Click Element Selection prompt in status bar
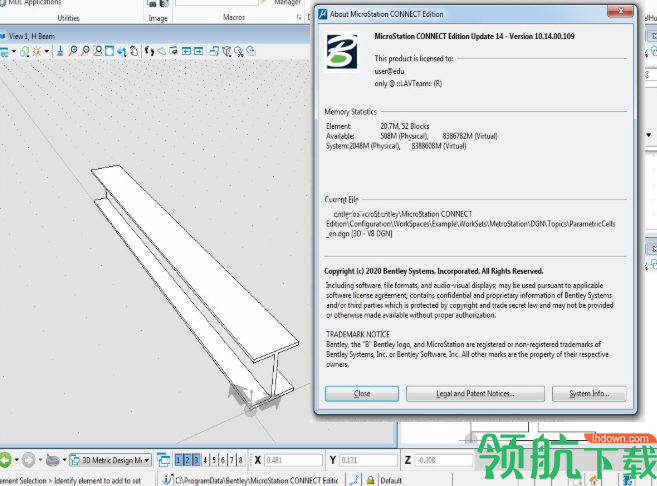Image resolution: width=657 pixels, height=486 pixels. (70, 481)
